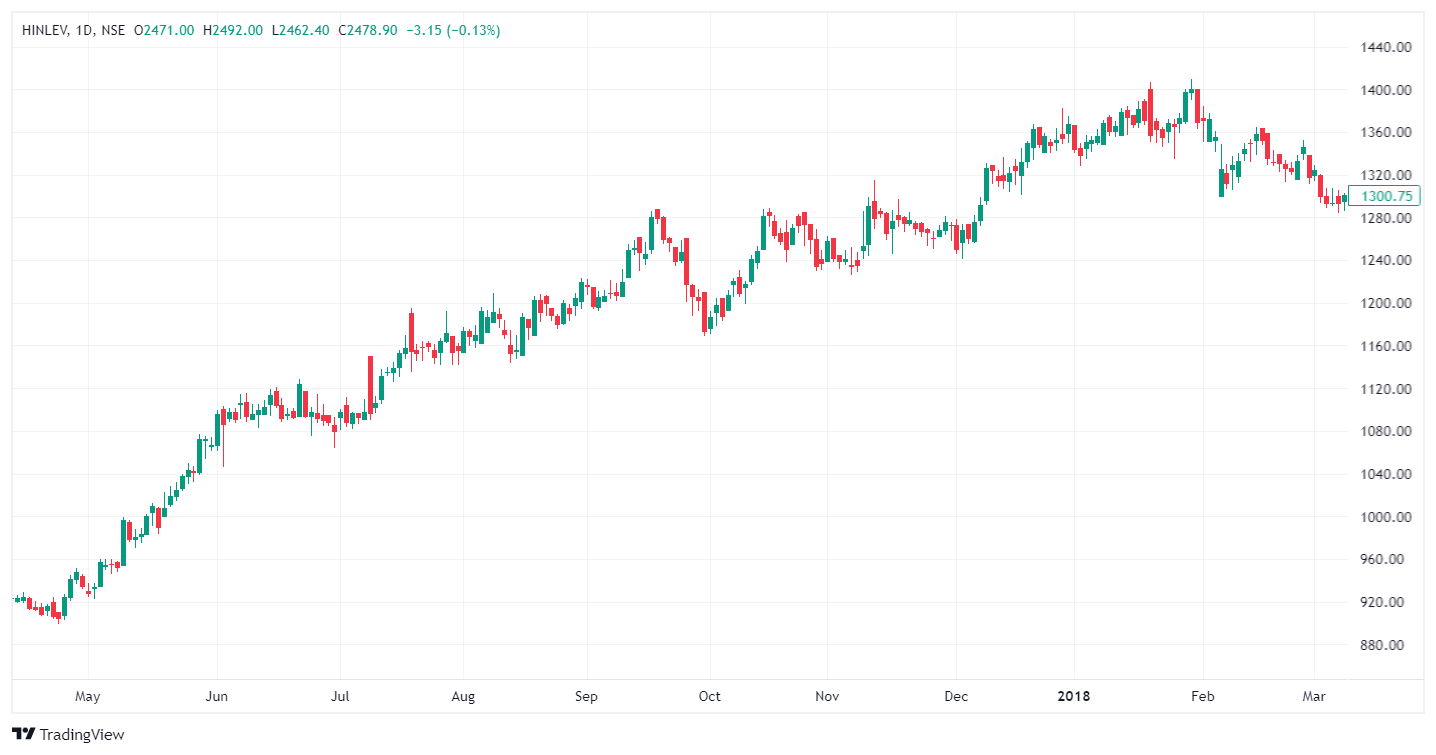Click the 2018 label on time axis
The image size is (1436, 755).
[1075, 696]
